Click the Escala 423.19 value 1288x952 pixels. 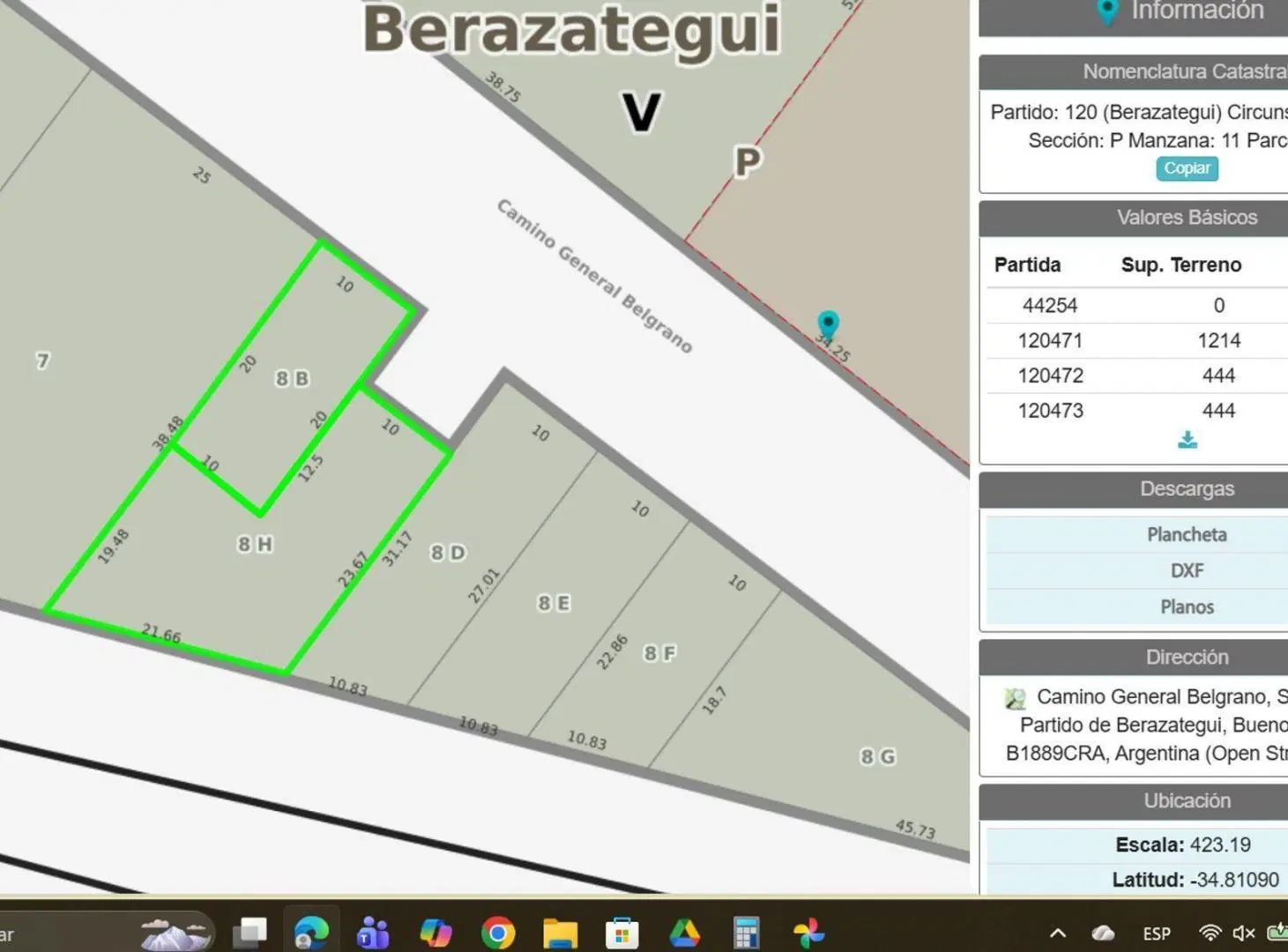[x=1220, y=844]
